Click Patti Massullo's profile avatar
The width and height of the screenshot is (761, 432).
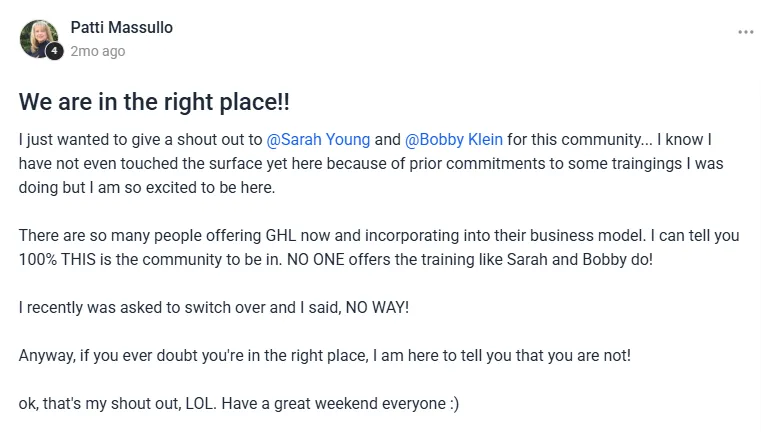(x=39, y=39)
